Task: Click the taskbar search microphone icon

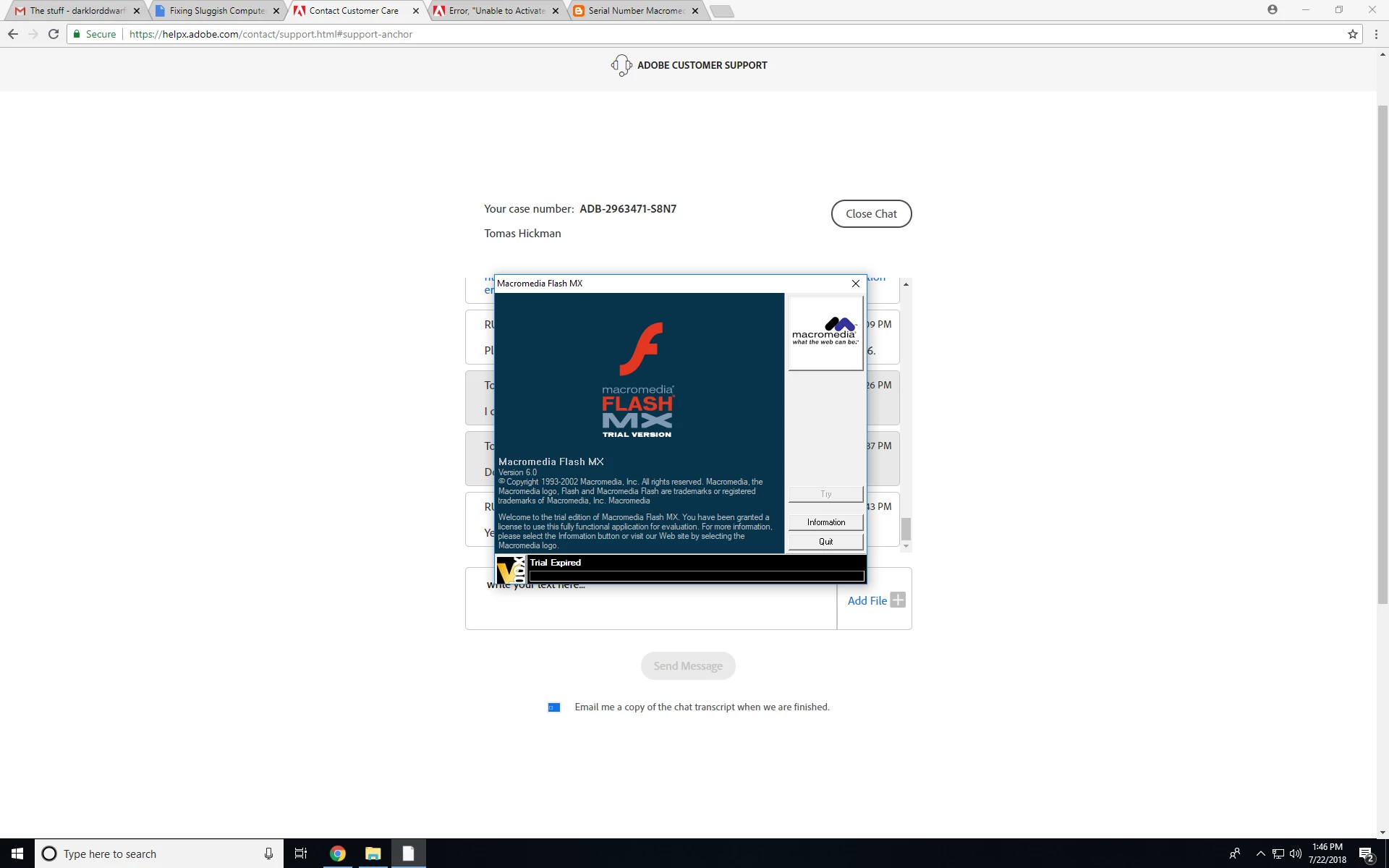Action: click(268, 854)
